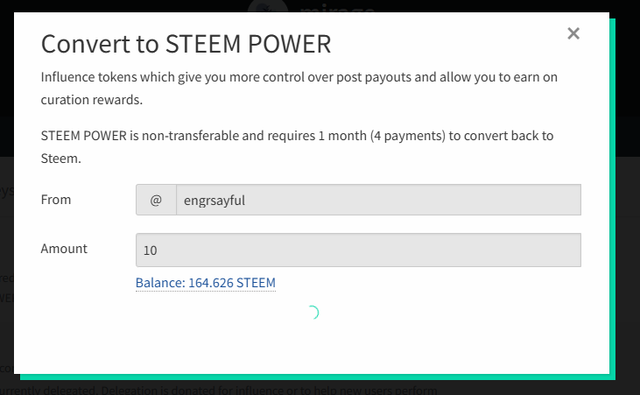Image resolution: width=640 pixels, height=395 pixels.
Task: Click the Amount label
Action: pos(64,249)
